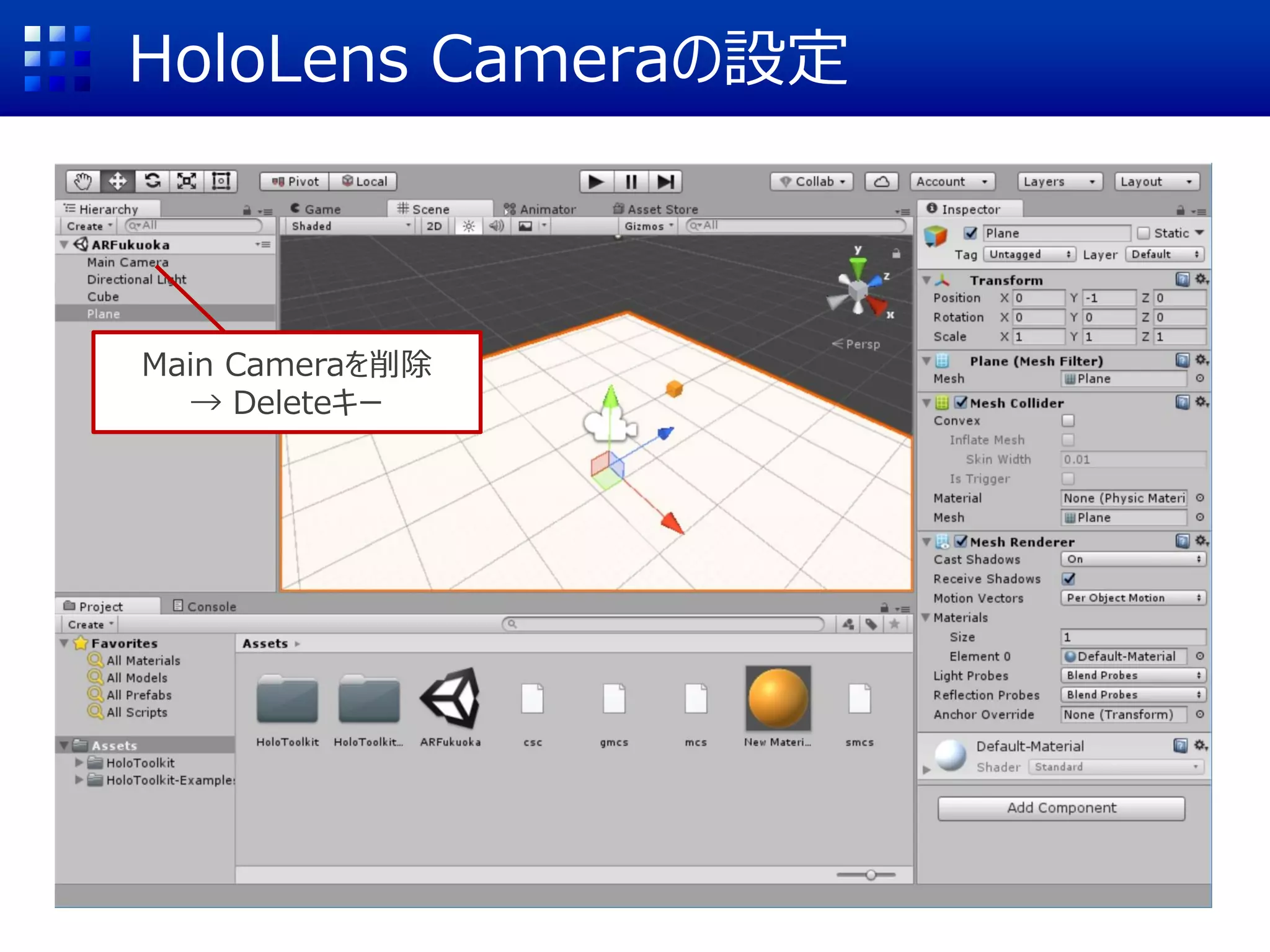
Task: Open Transform help book icon
Action: [1183, 280]
